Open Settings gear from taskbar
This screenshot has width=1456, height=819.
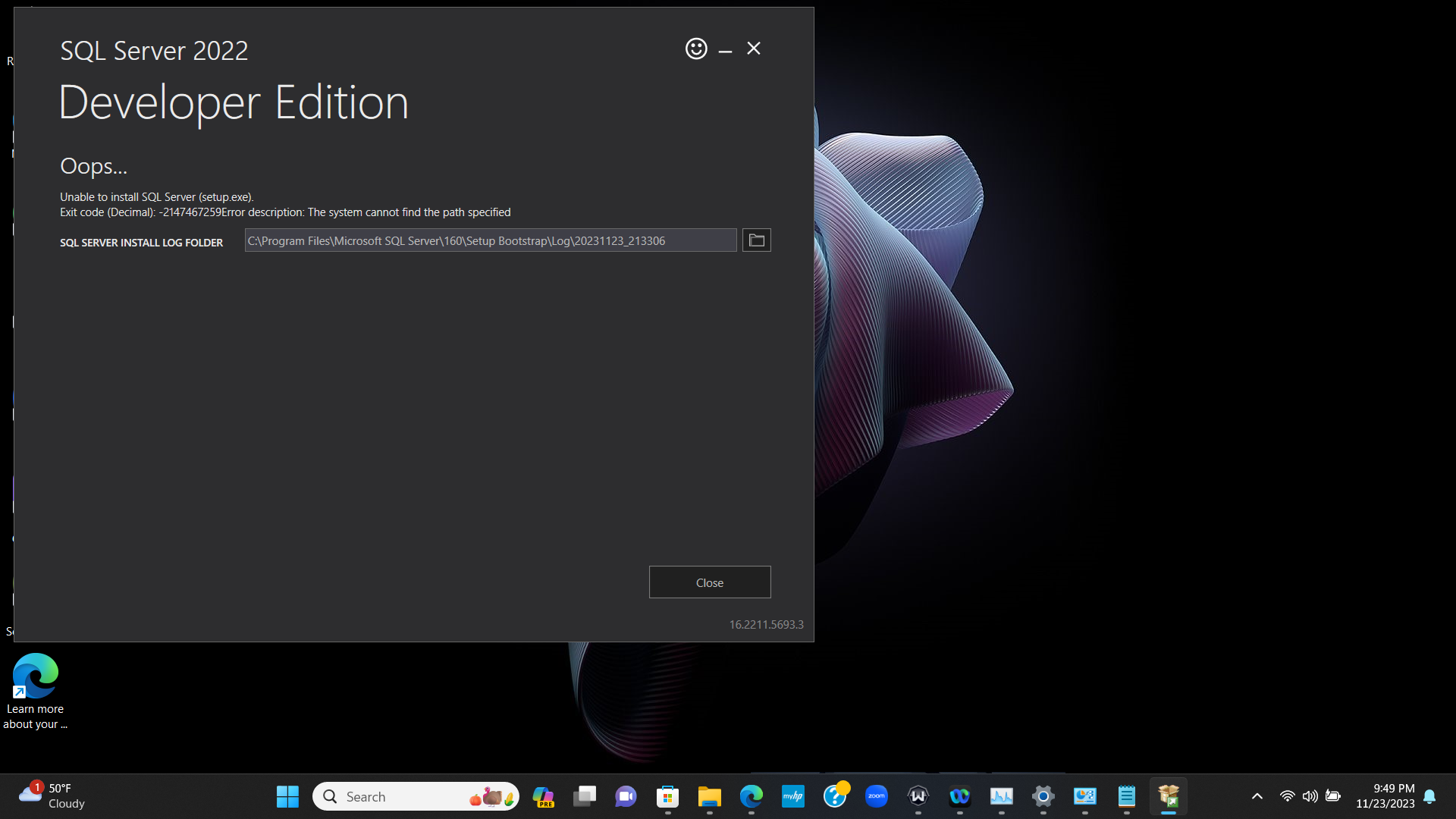(1043, 796)
